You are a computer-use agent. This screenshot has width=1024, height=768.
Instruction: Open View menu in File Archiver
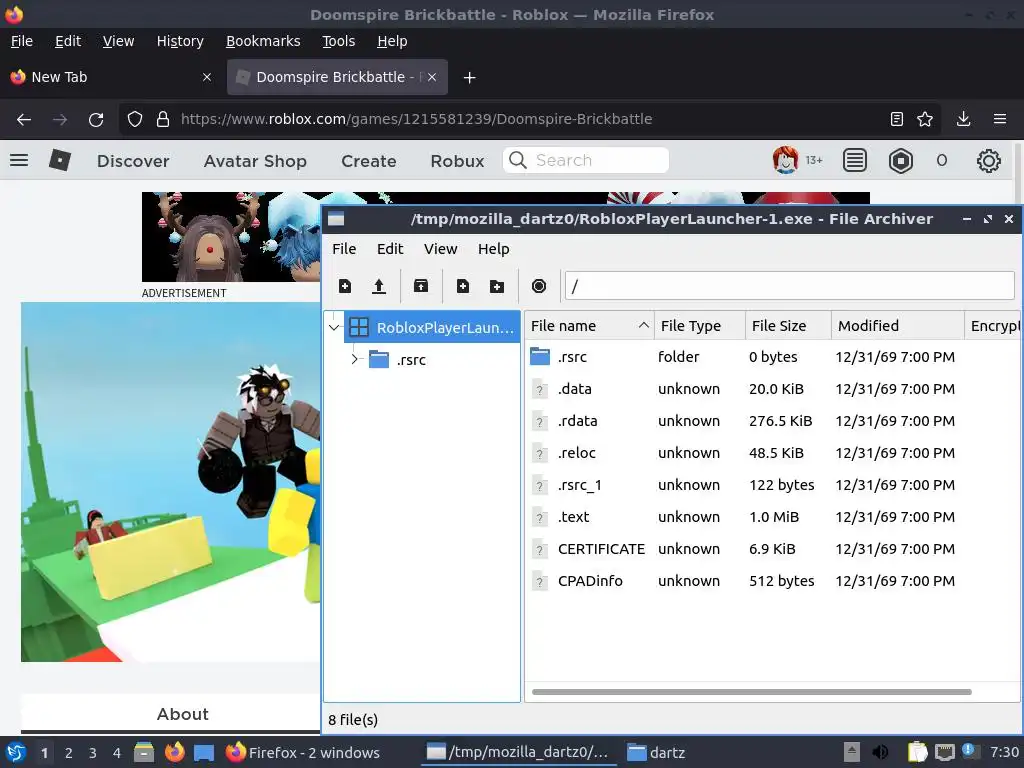[440, 249]
